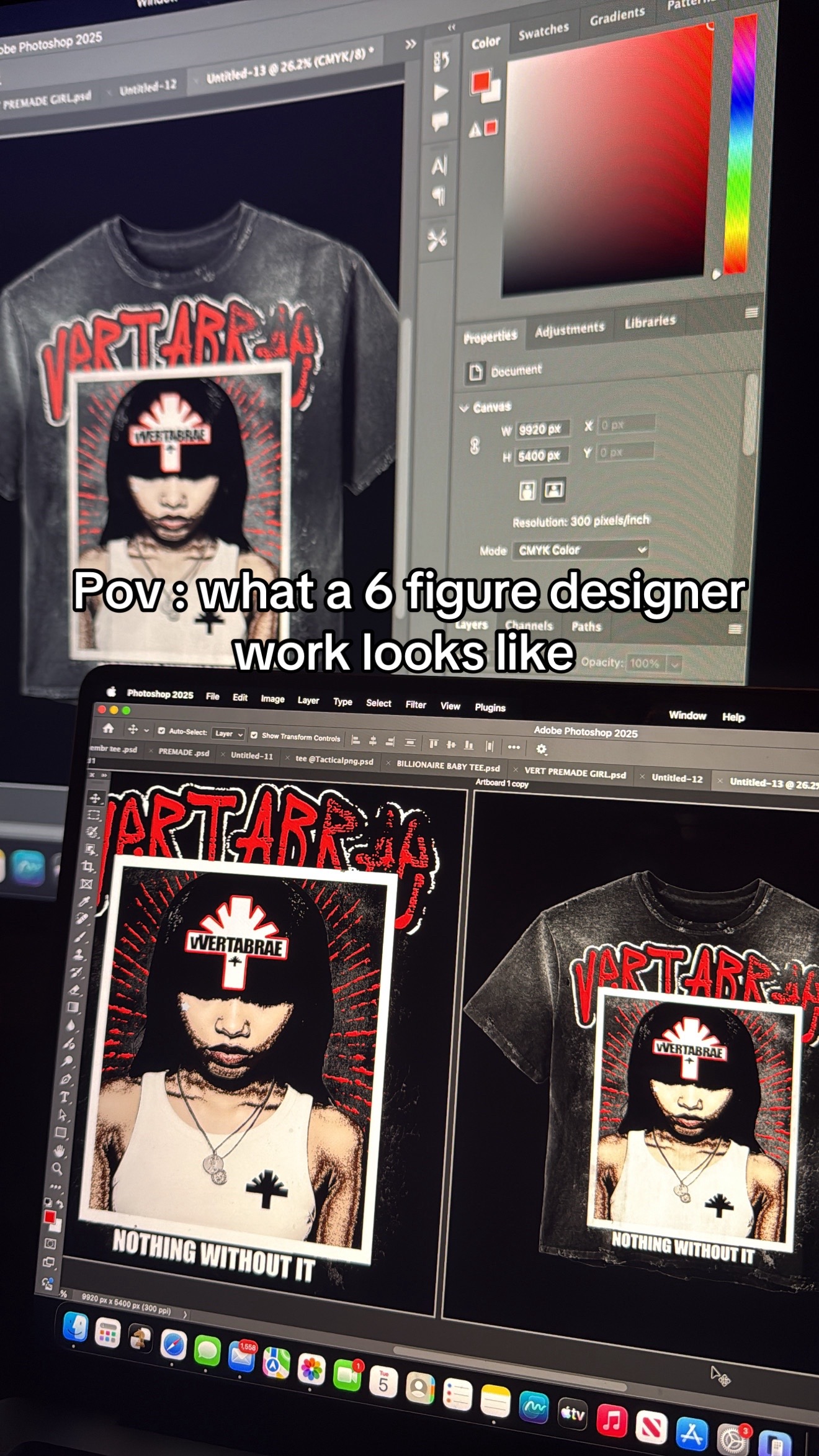Toggle the Auto-Select checkbox
Screen dimensions: 819x1456
point(161,730)
